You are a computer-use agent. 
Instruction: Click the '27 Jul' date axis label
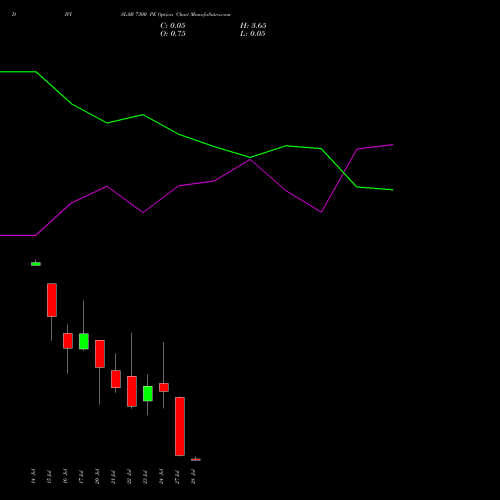177,476
